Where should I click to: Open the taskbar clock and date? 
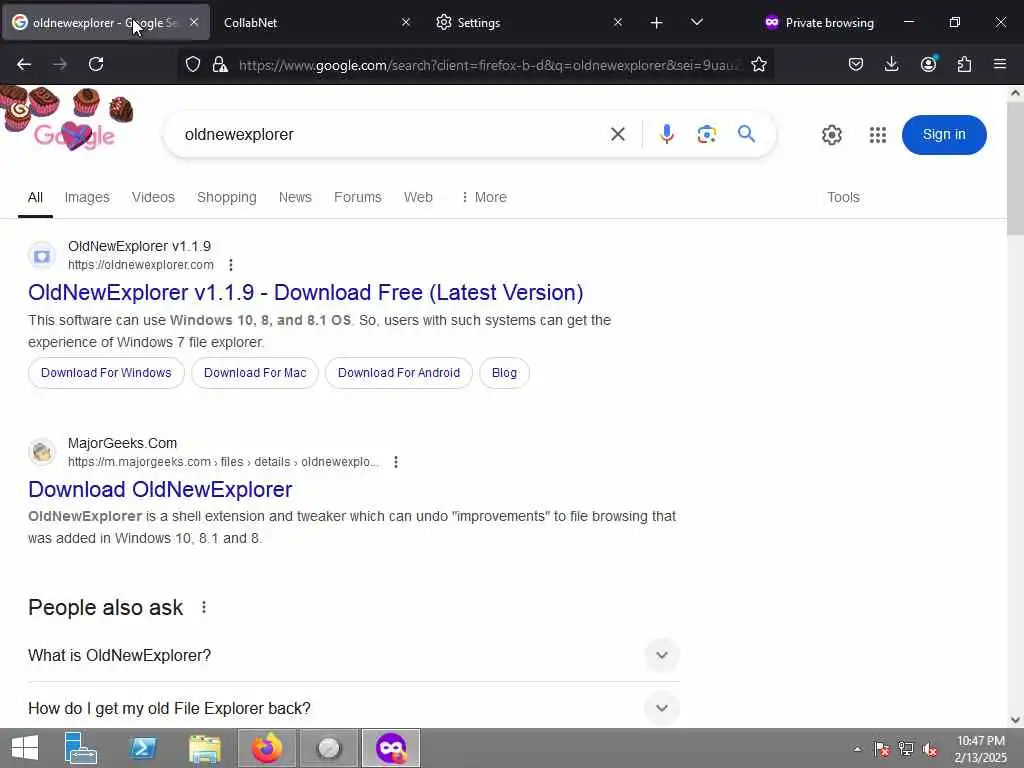(x=980, y=749)
